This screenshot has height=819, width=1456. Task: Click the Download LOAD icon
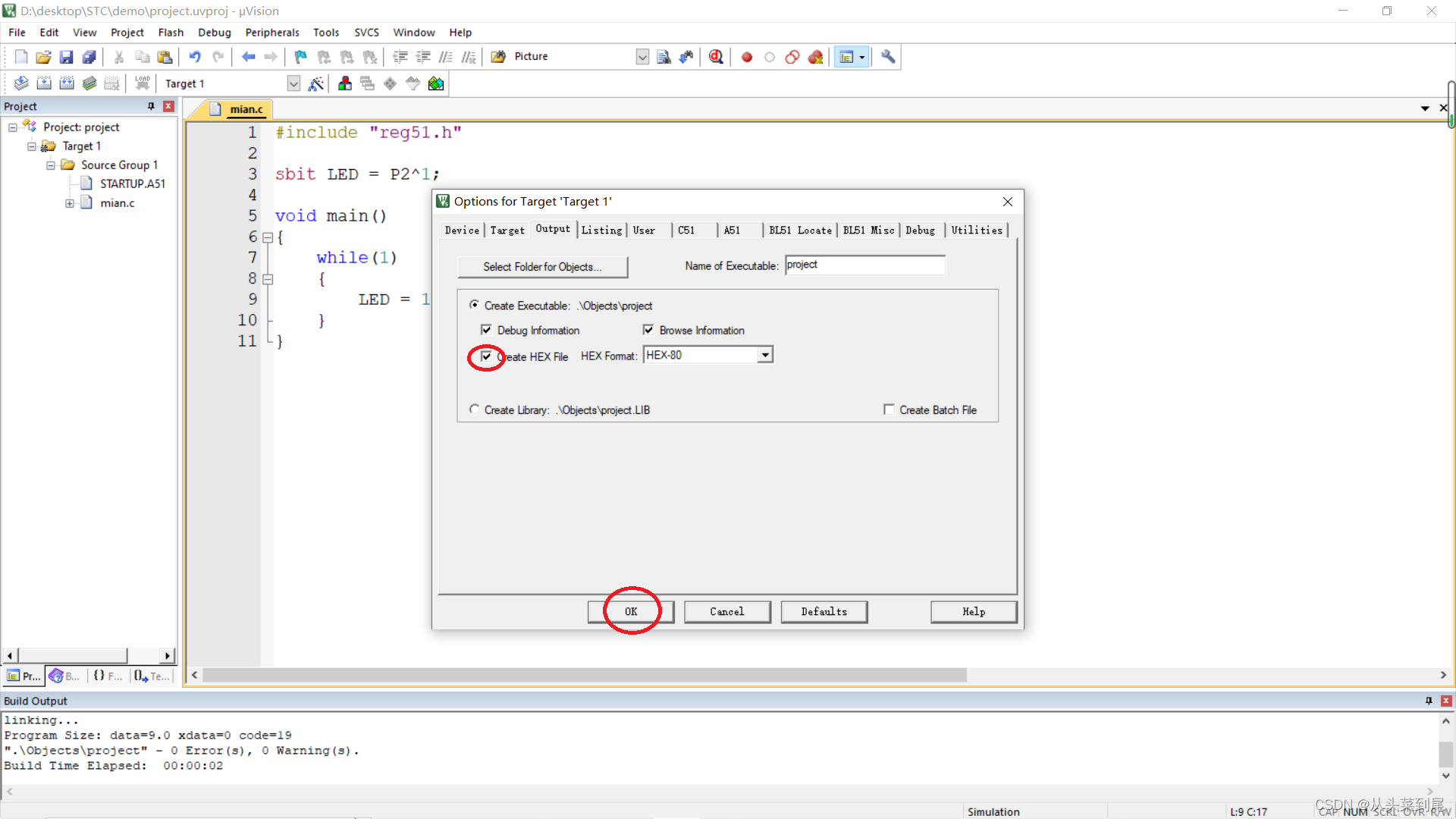[x=142, y=83]
